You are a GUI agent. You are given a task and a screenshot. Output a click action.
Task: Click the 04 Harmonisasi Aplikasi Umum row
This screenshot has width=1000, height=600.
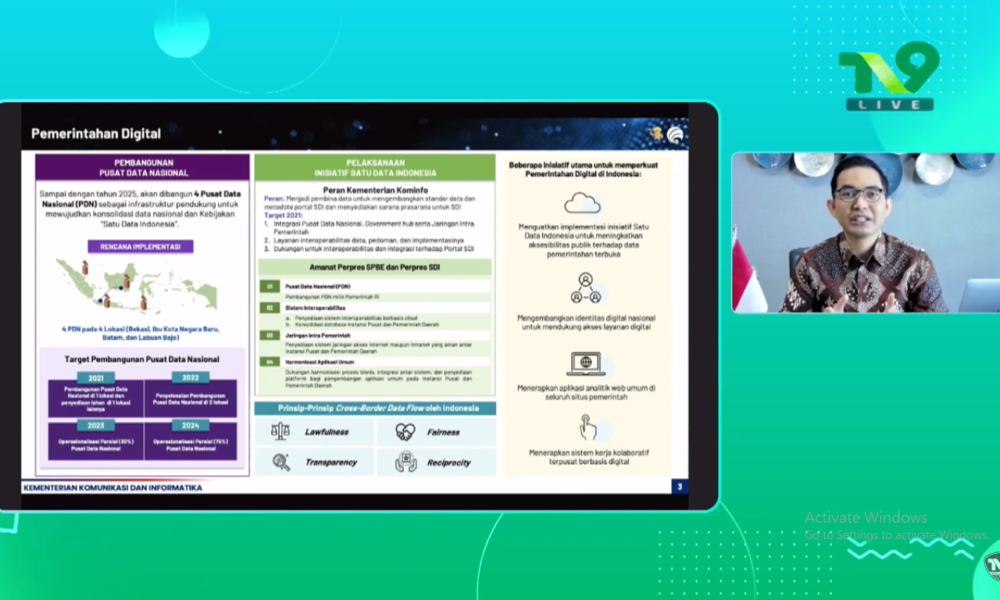[375, 362]
